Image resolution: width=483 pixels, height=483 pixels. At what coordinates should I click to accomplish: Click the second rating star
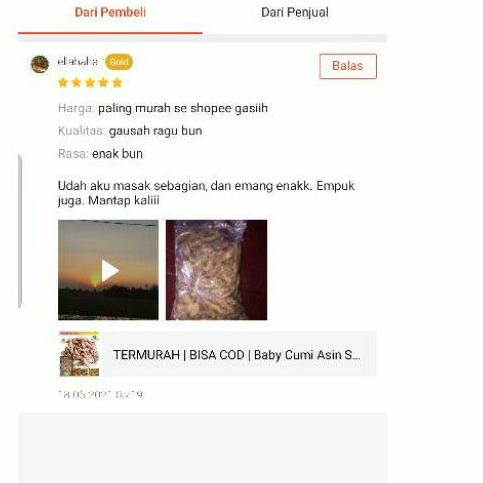pyautogui.click(x=77, y=82)
